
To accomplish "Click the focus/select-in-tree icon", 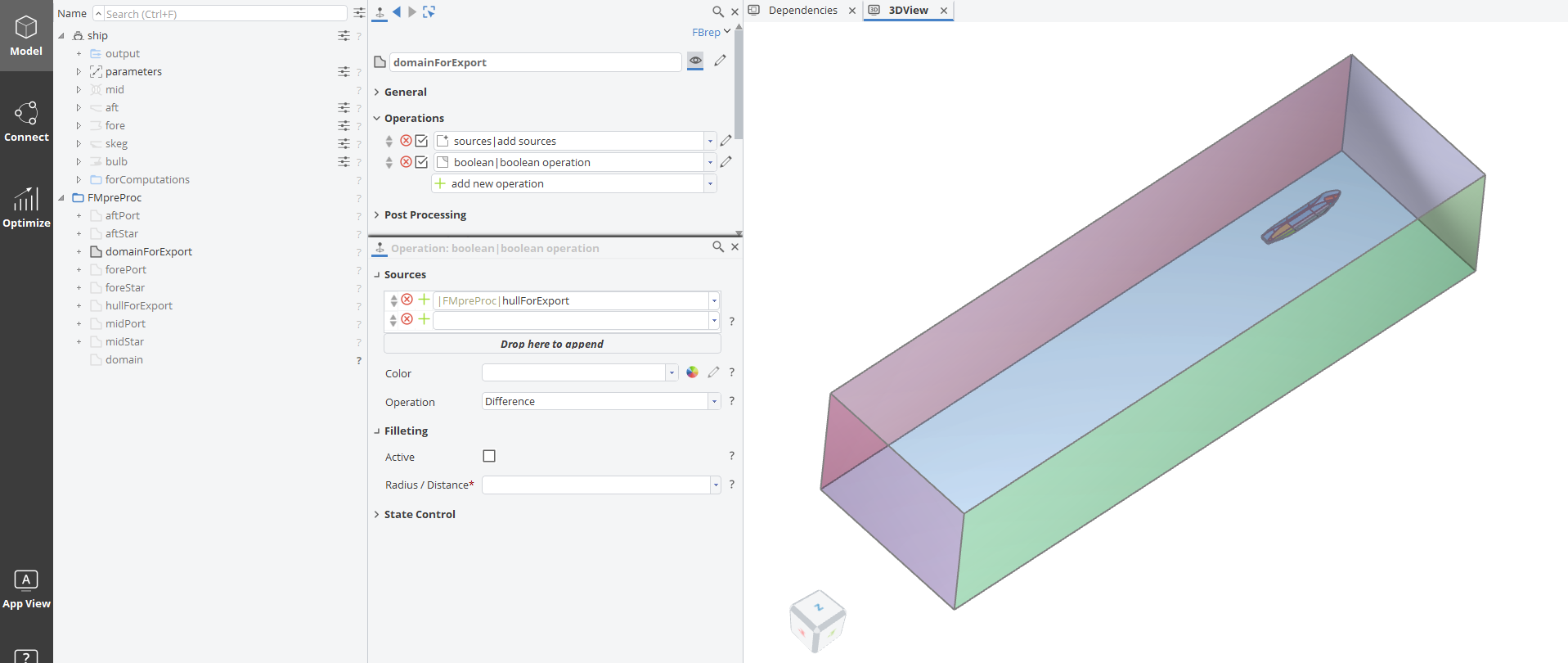I will 429,11.
